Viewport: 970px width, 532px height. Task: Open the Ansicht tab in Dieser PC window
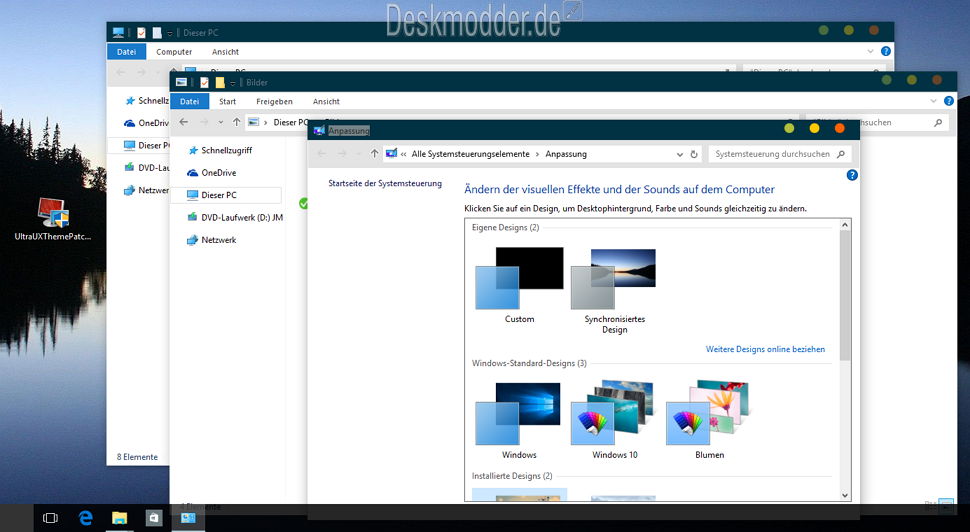click(x=225, y=51)
